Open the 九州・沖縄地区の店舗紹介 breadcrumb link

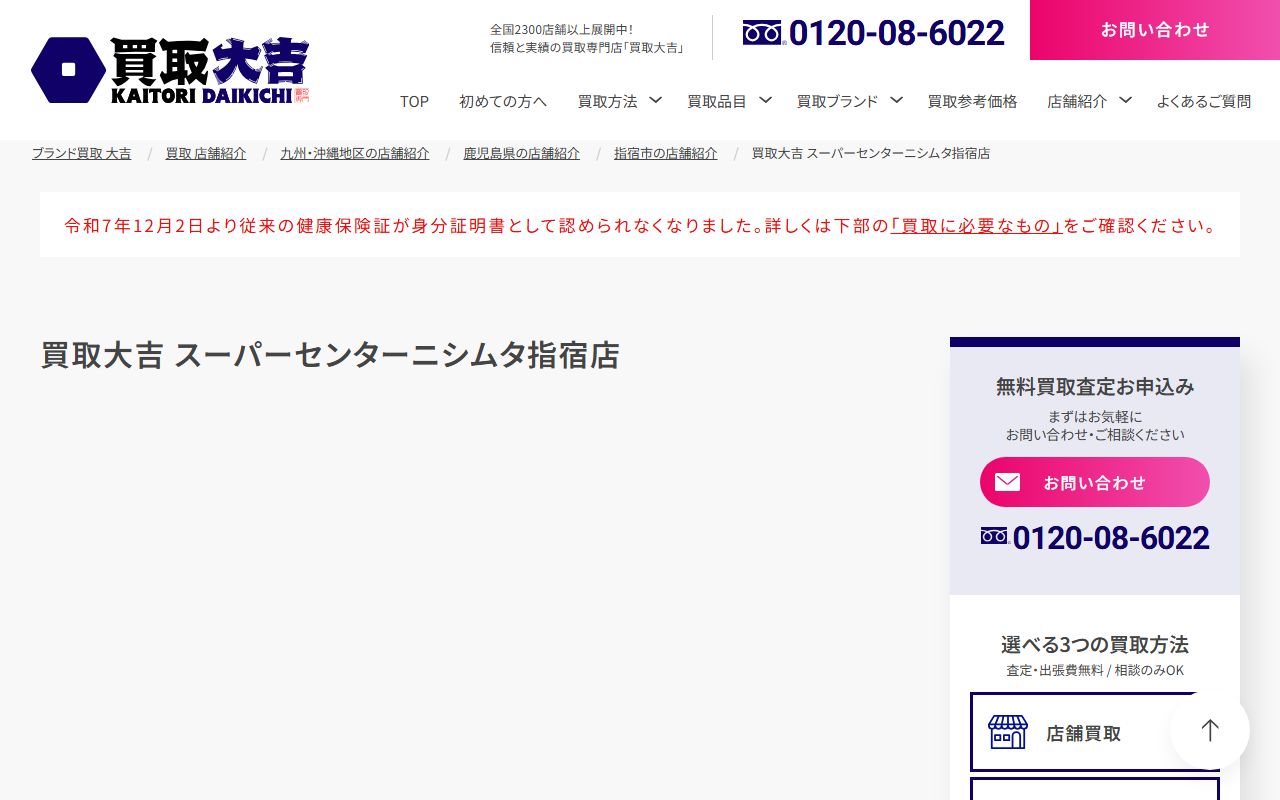point(355,153)
